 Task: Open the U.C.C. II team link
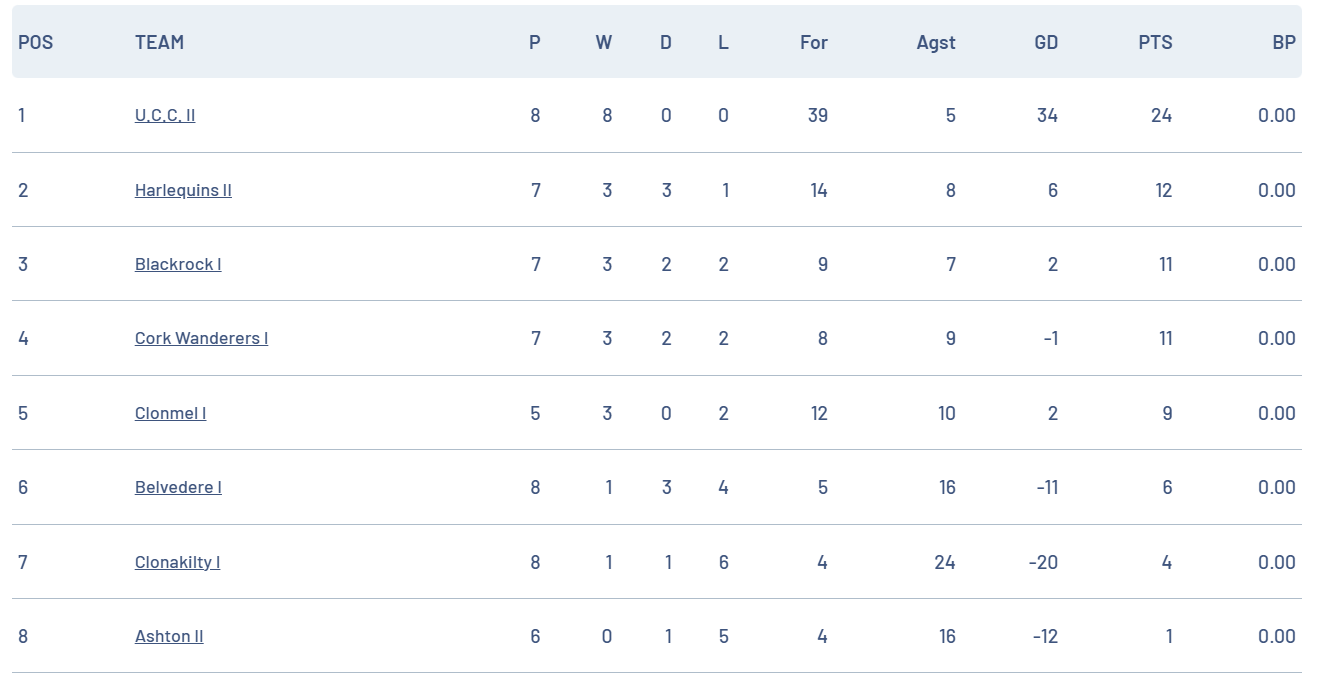point(165,115)
